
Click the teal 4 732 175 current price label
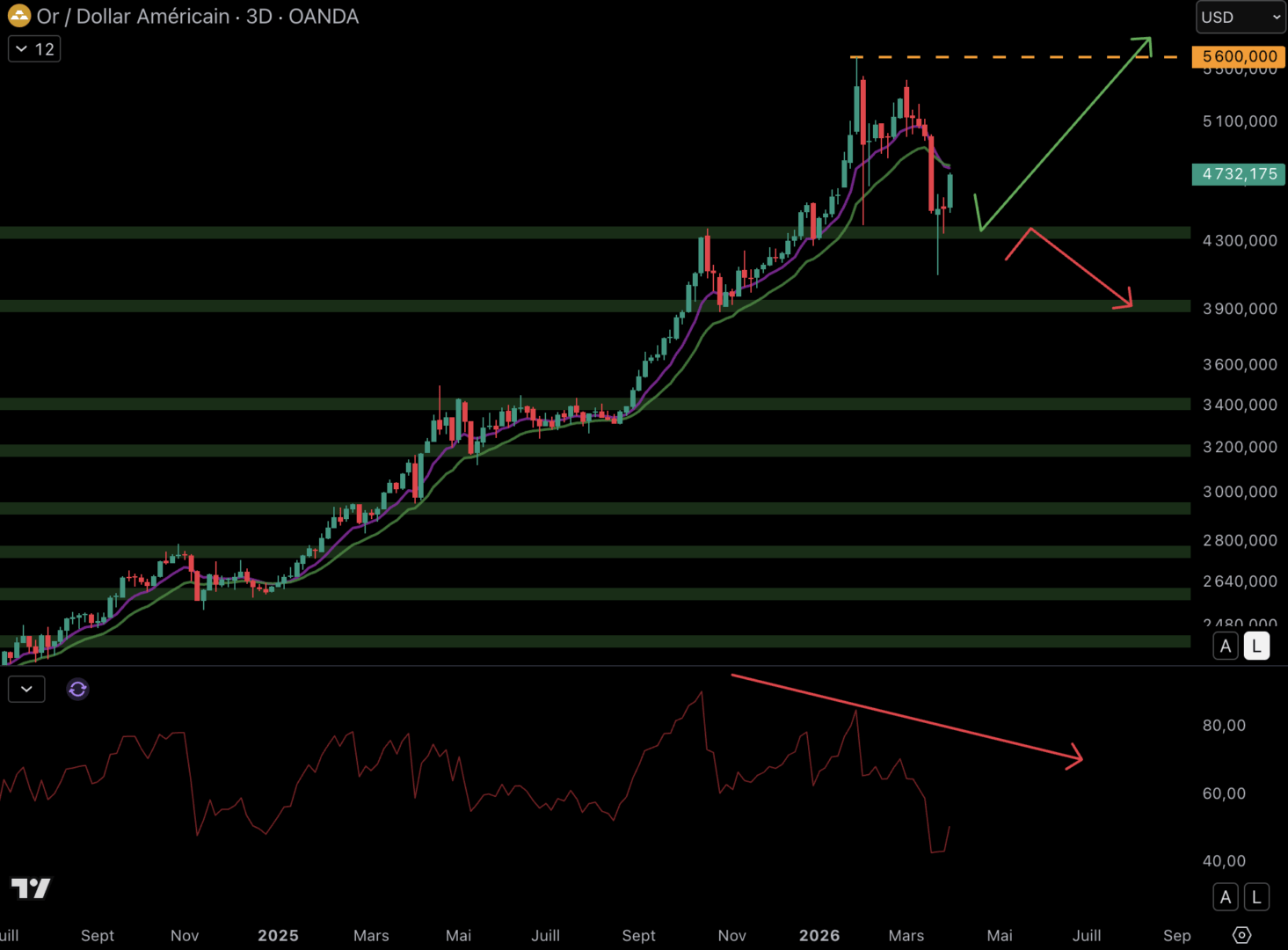(x=1238, y=173)
